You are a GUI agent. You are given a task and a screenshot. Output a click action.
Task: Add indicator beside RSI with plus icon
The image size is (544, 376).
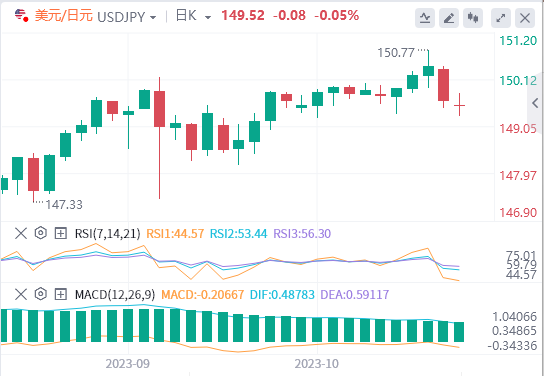click(x=61, y=233)
